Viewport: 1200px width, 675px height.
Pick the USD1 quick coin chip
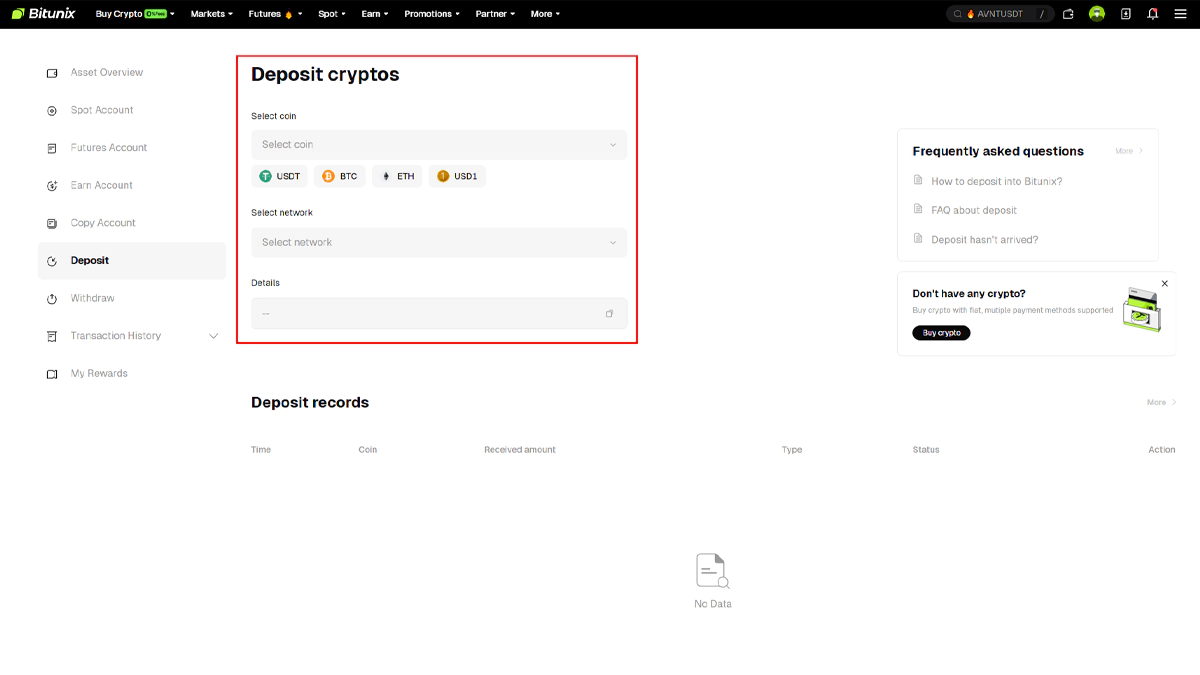(457, 176)
